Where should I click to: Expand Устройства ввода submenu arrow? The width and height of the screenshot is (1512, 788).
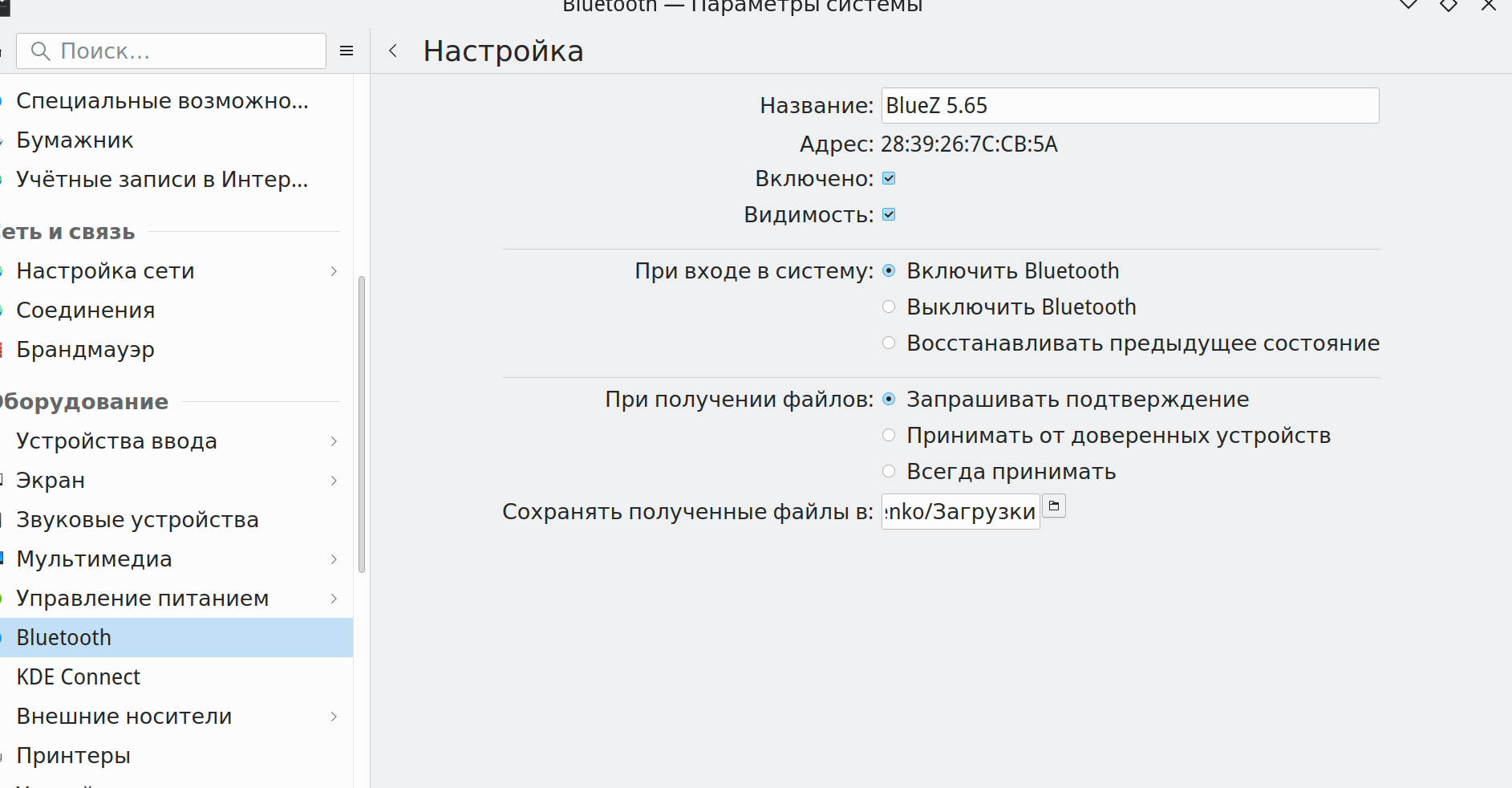point(334,441)
